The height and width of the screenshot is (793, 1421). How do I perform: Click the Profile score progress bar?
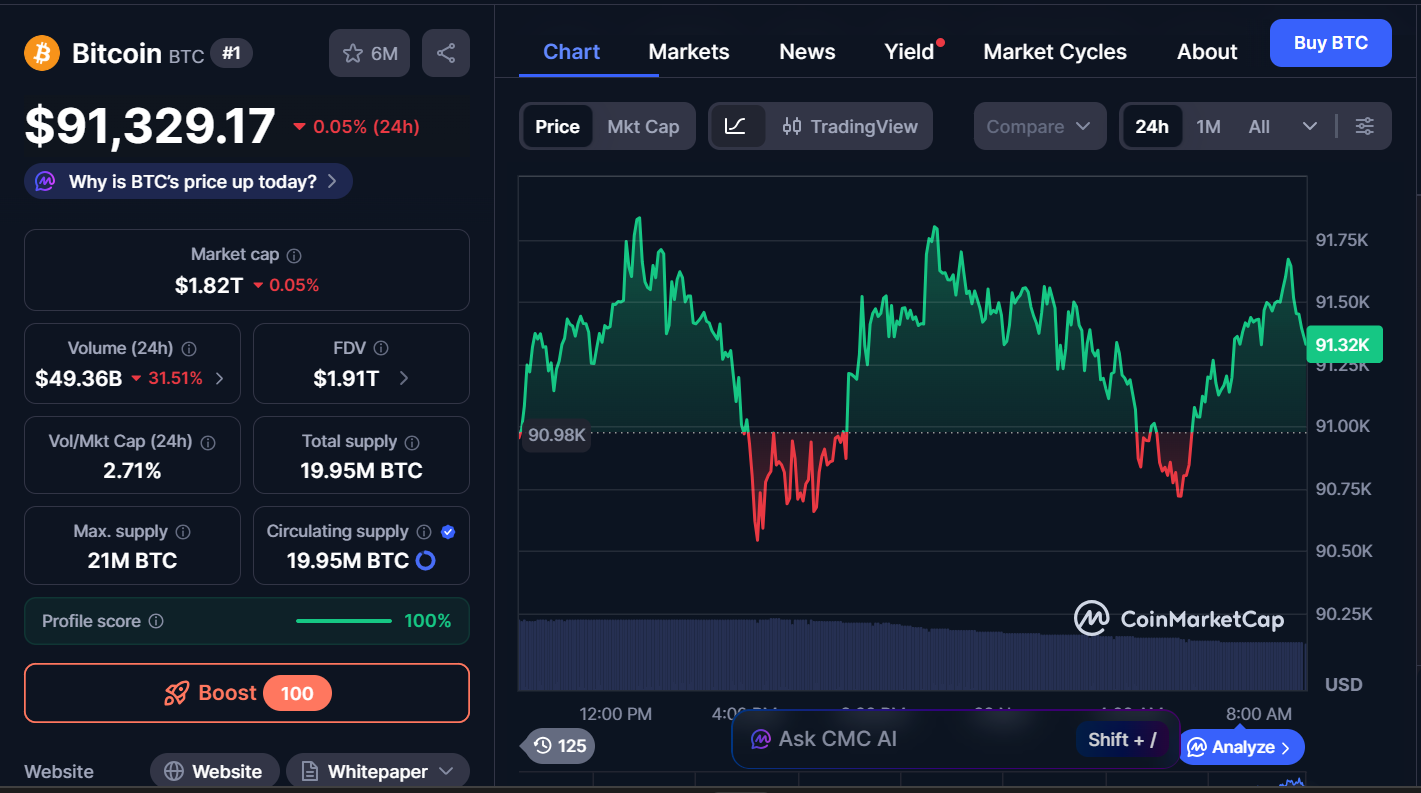pos(344,620)
